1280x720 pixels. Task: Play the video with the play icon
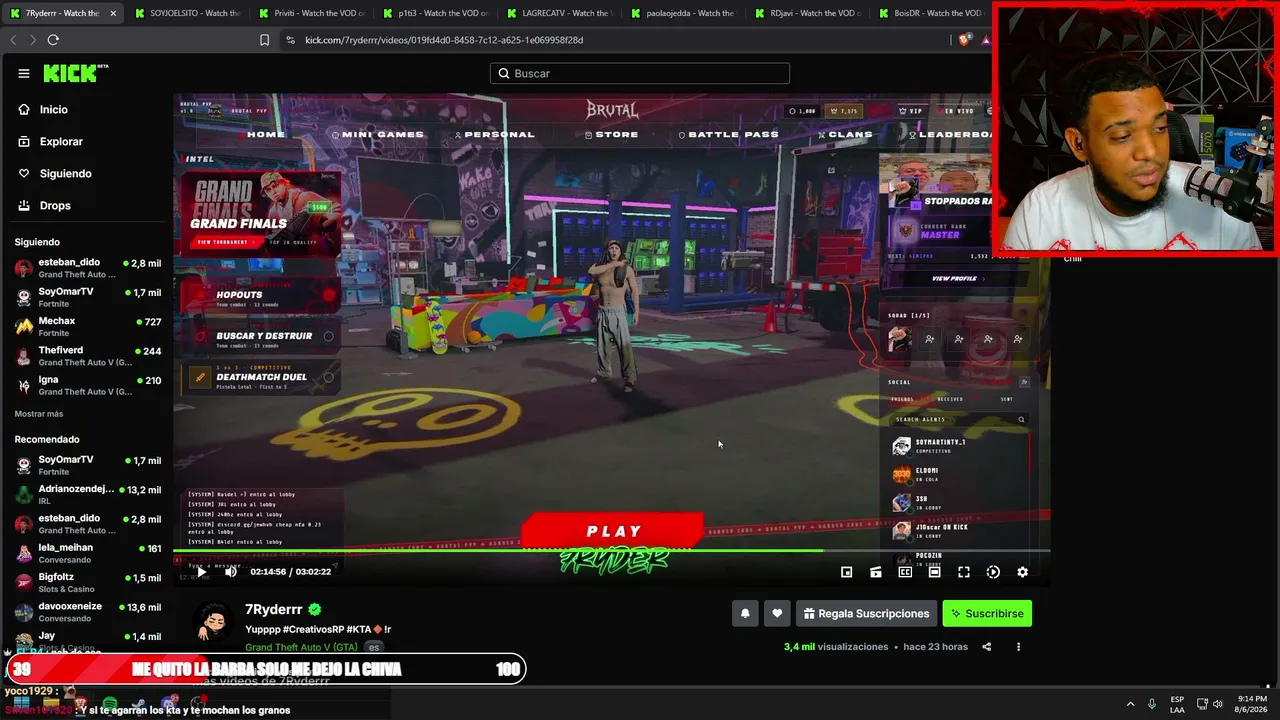point(201,572)
